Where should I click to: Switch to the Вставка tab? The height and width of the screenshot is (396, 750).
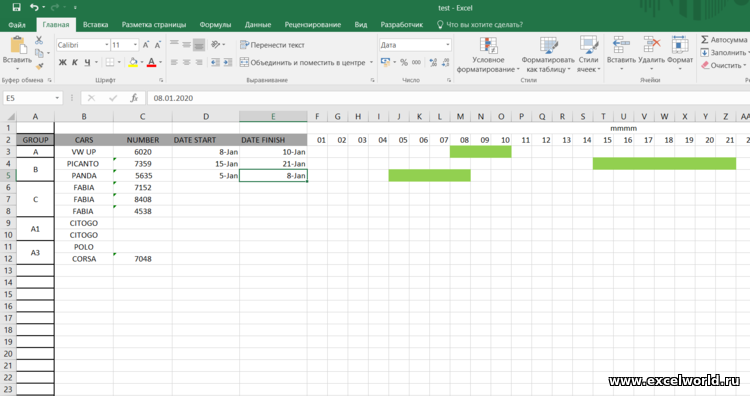pos(95,24)
